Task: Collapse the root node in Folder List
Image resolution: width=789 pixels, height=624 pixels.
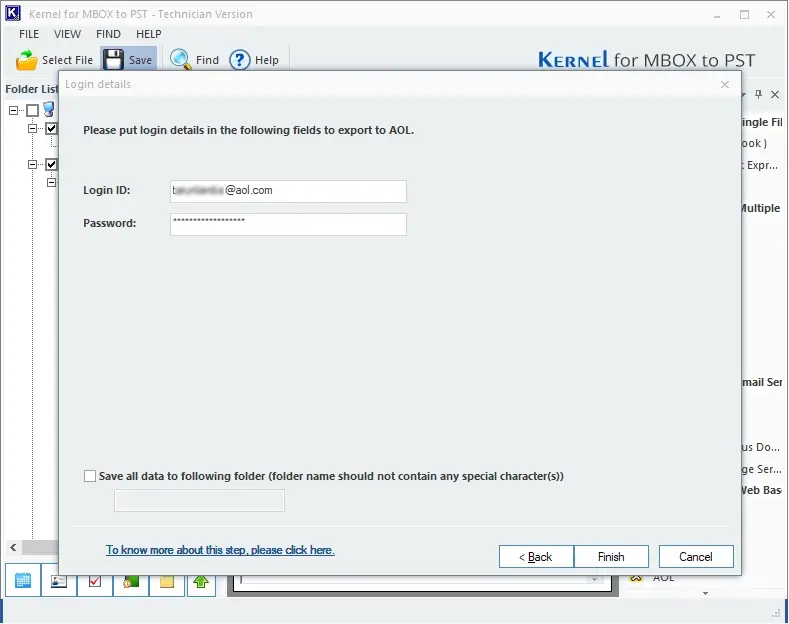Action: [14, 110]
